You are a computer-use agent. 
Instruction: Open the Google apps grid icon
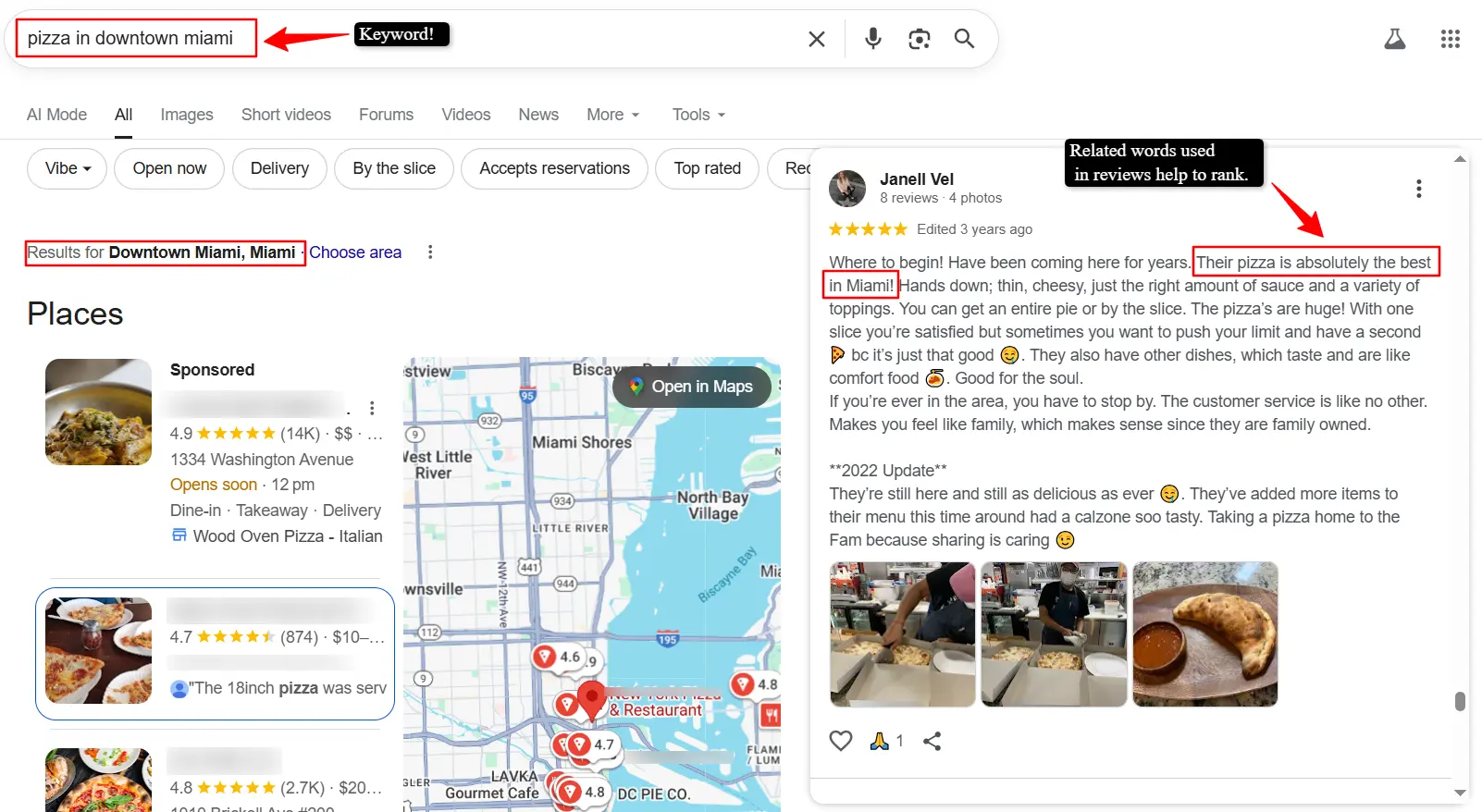(x=1450, y=39)
